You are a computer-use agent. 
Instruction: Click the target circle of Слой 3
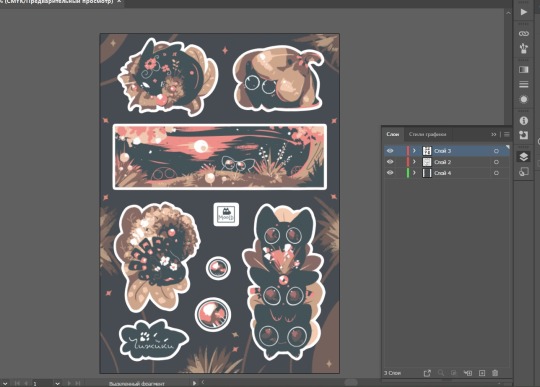click(x=496, y=151)
